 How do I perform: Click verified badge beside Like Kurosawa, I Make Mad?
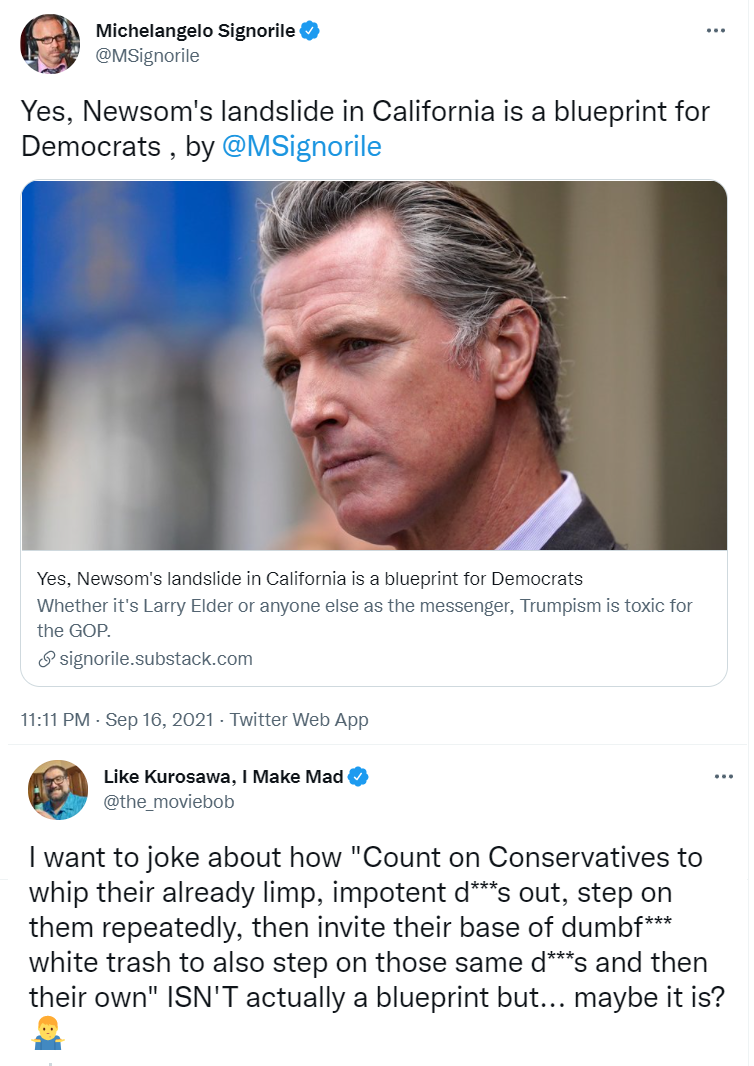point(359,777)
